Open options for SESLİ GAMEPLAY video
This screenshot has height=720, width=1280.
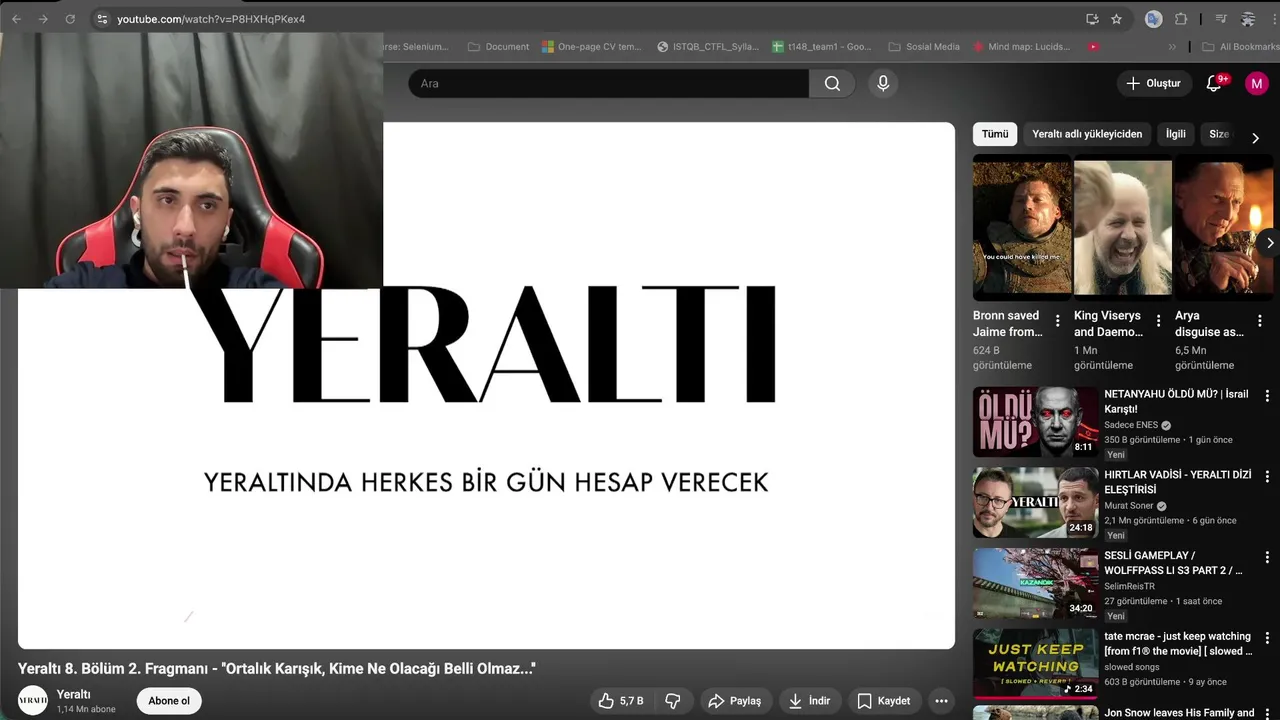click(x=1267, y=558)
